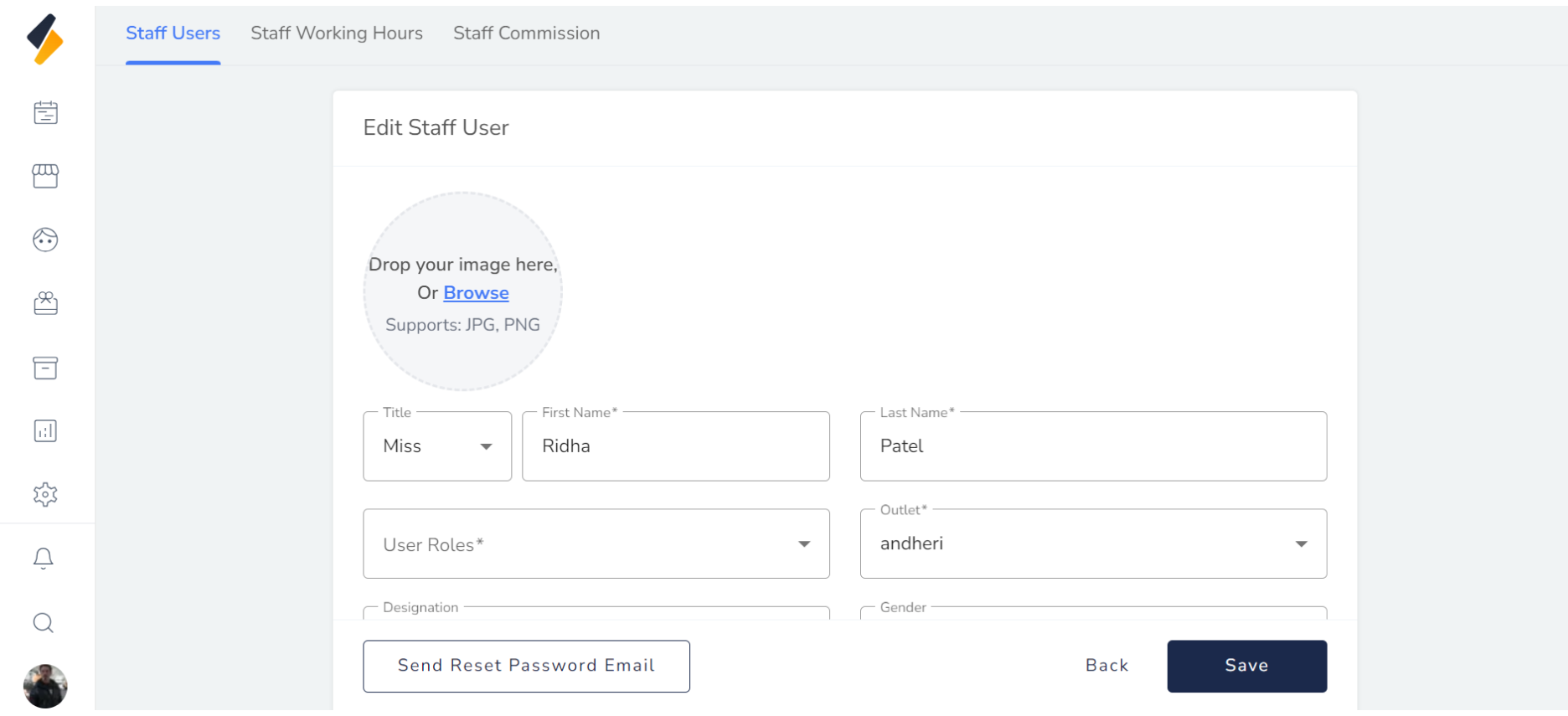The image size is (1568, 716).
Task: Open the store outlet icon in sidebar
Action: click(45, 176)
